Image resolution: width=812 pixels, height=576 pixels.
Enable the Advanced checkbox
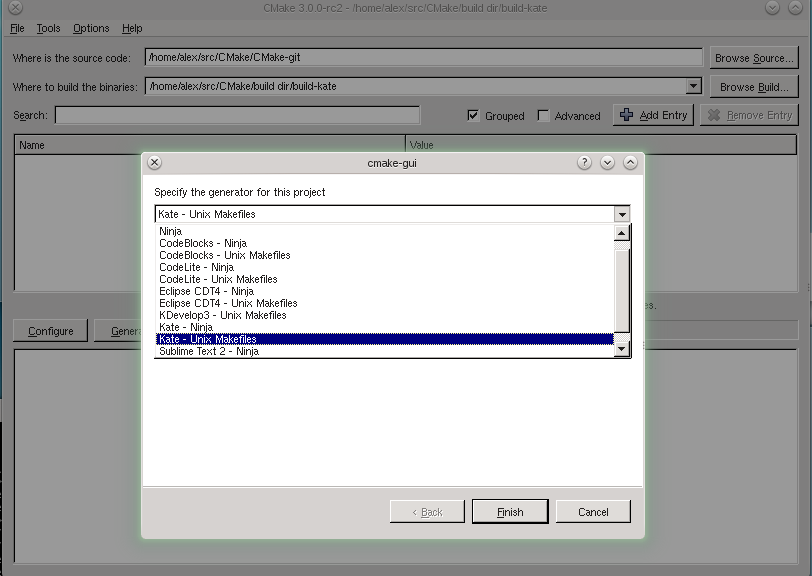pyautogui.click(x=543, y=116)
